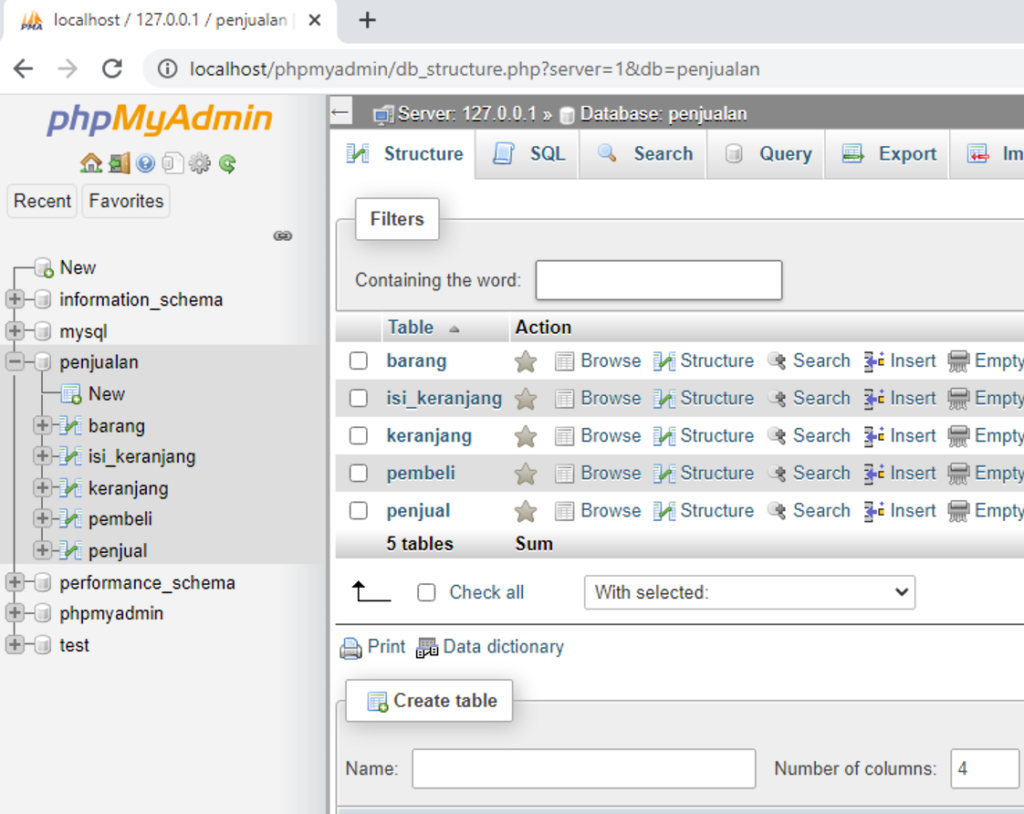Click penjual table icon in the tree

coord(71,551)
